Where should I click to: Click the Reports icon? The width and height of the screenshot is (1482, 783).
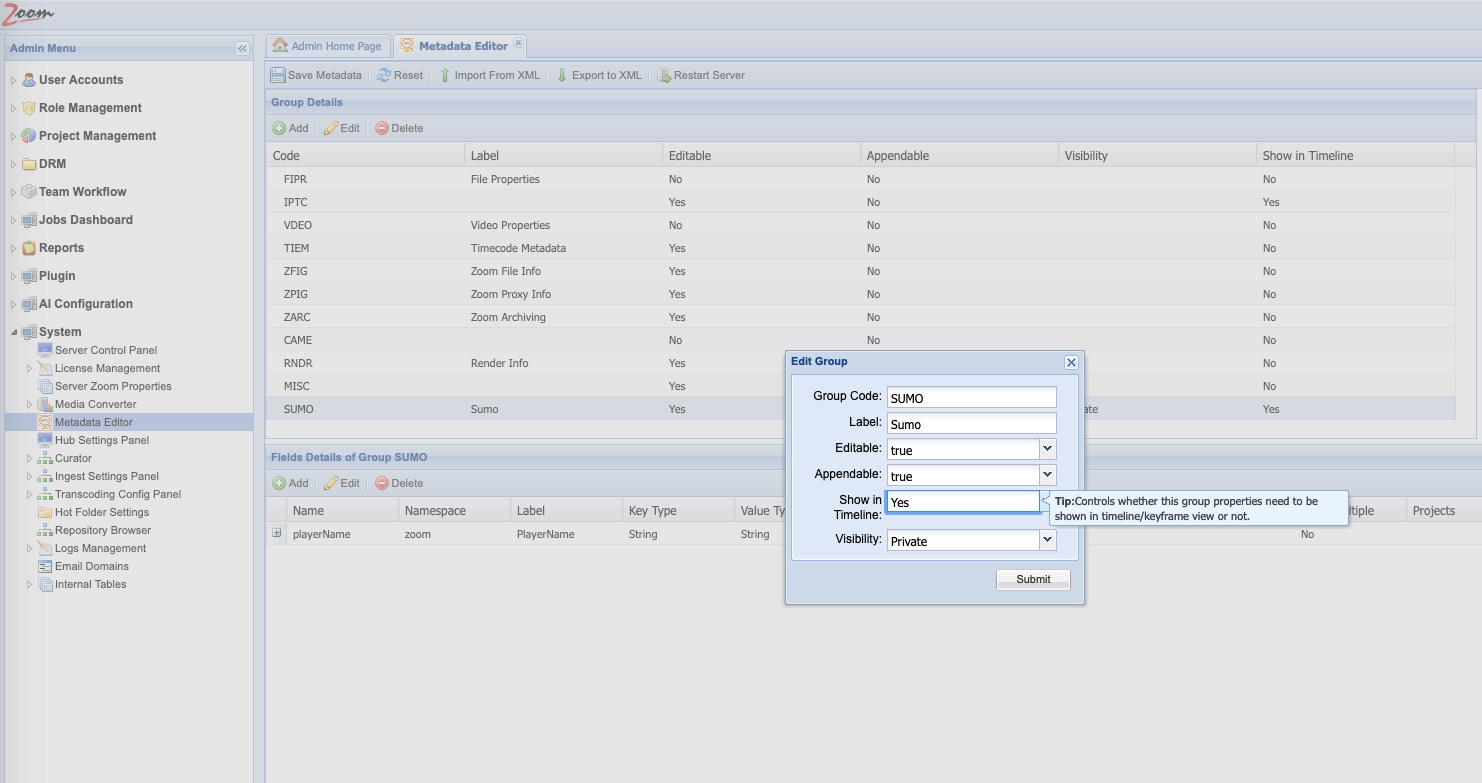point(29,248)
